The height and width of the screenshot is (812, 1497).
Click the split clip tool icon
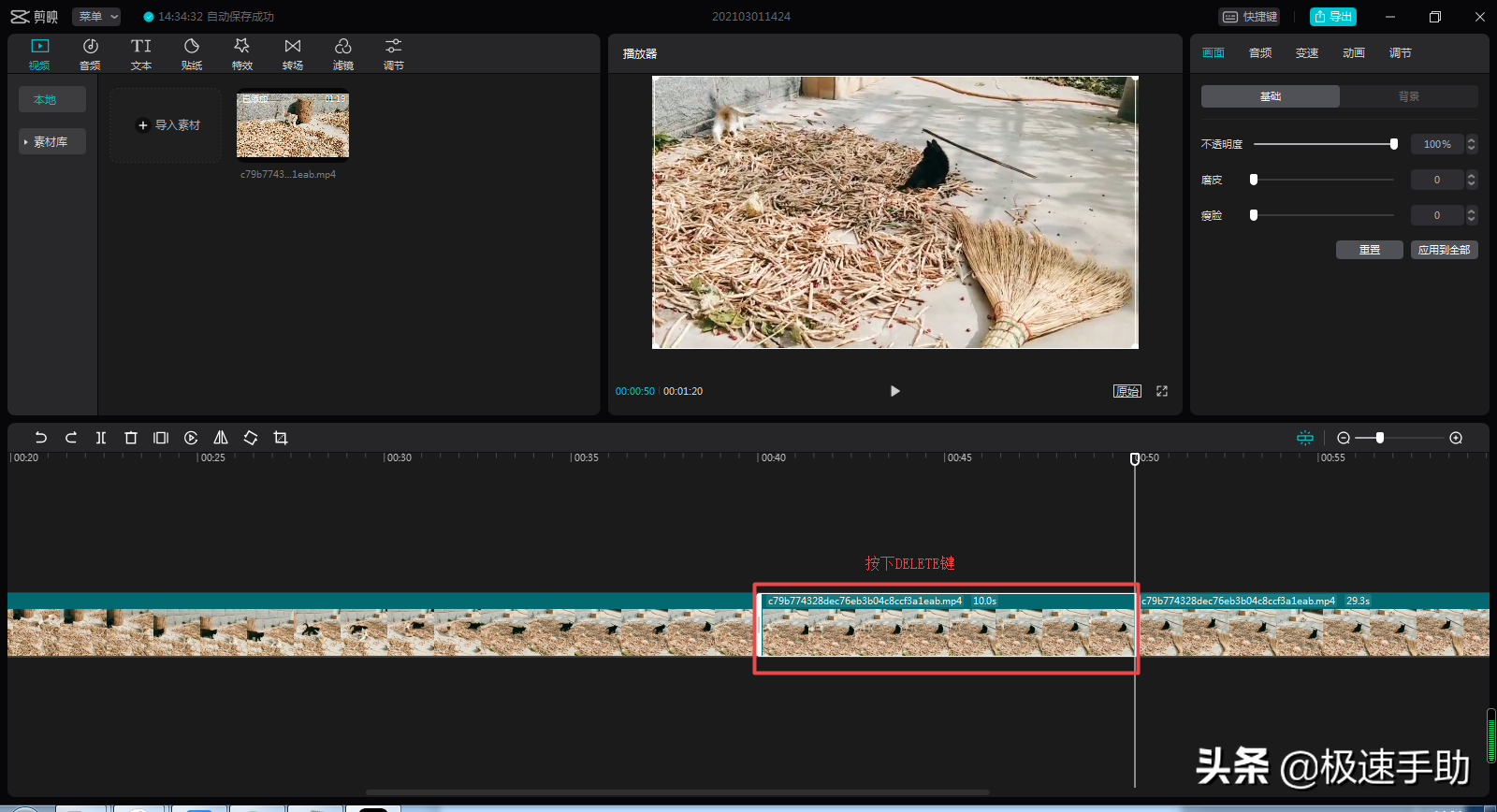[101, 438]
